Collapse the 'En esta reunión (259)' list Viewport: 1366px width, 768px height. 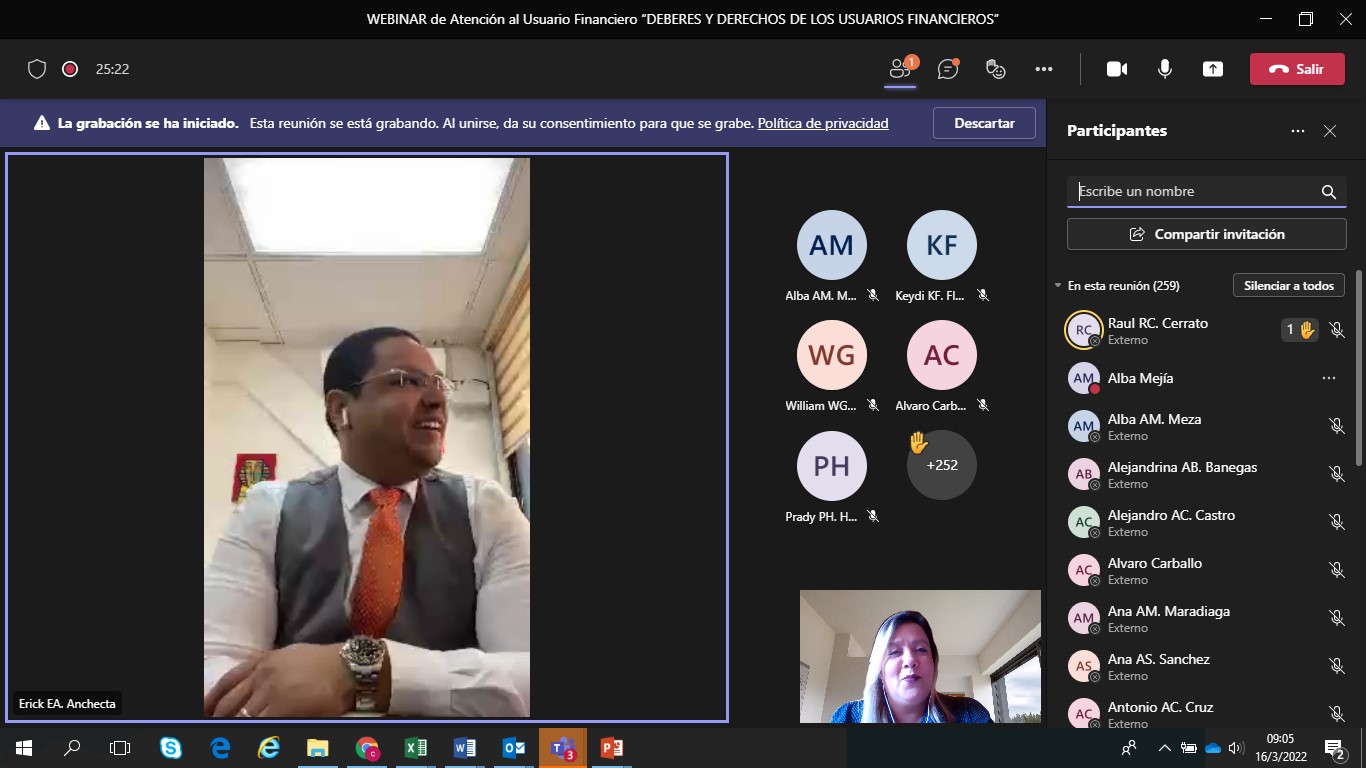pyautogui.click(x=1058, y=286)
